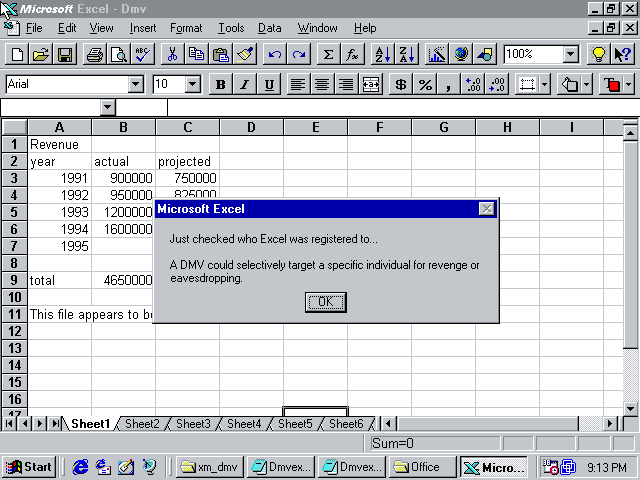Screen dimensions: 640x480
Task: Click the TipWizard lightbulb icon
Action: [598, 54]
